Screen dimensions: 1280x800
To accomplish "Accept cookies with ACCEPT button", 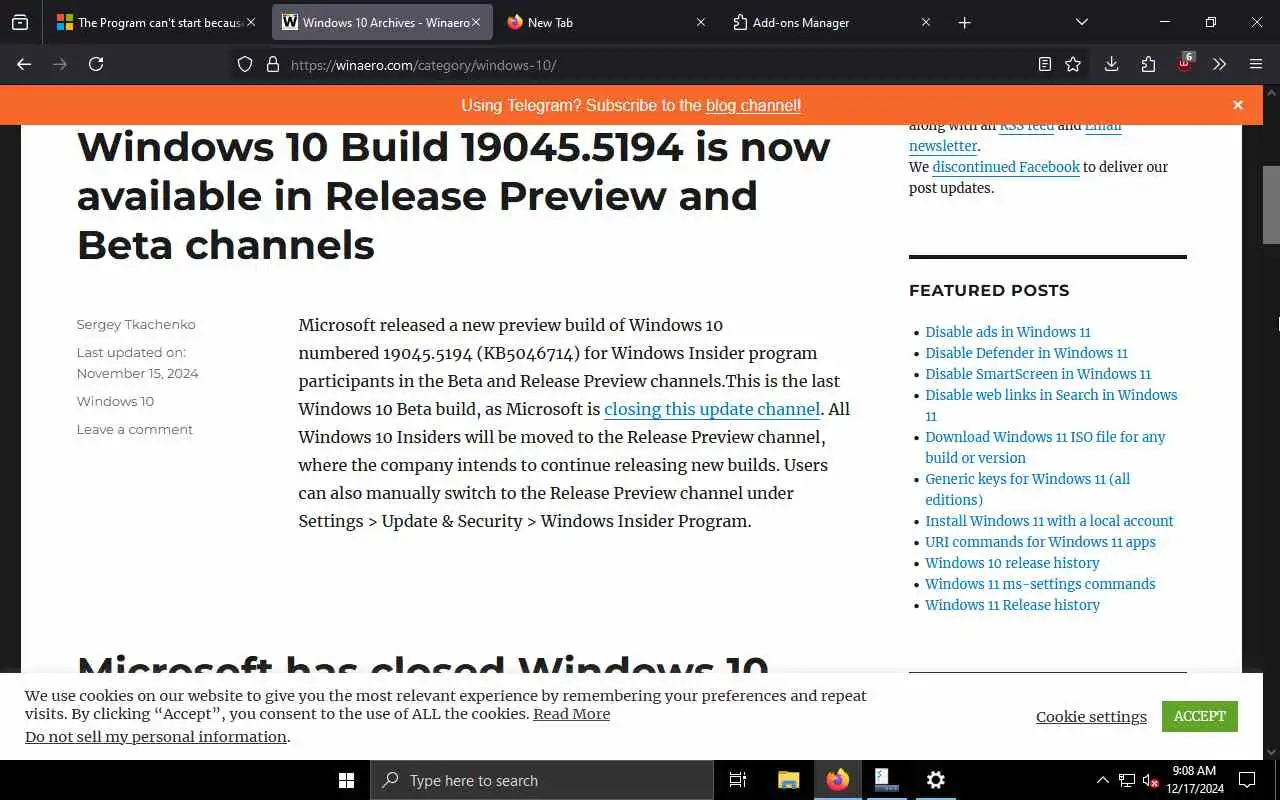I will tap(1199, 716).
